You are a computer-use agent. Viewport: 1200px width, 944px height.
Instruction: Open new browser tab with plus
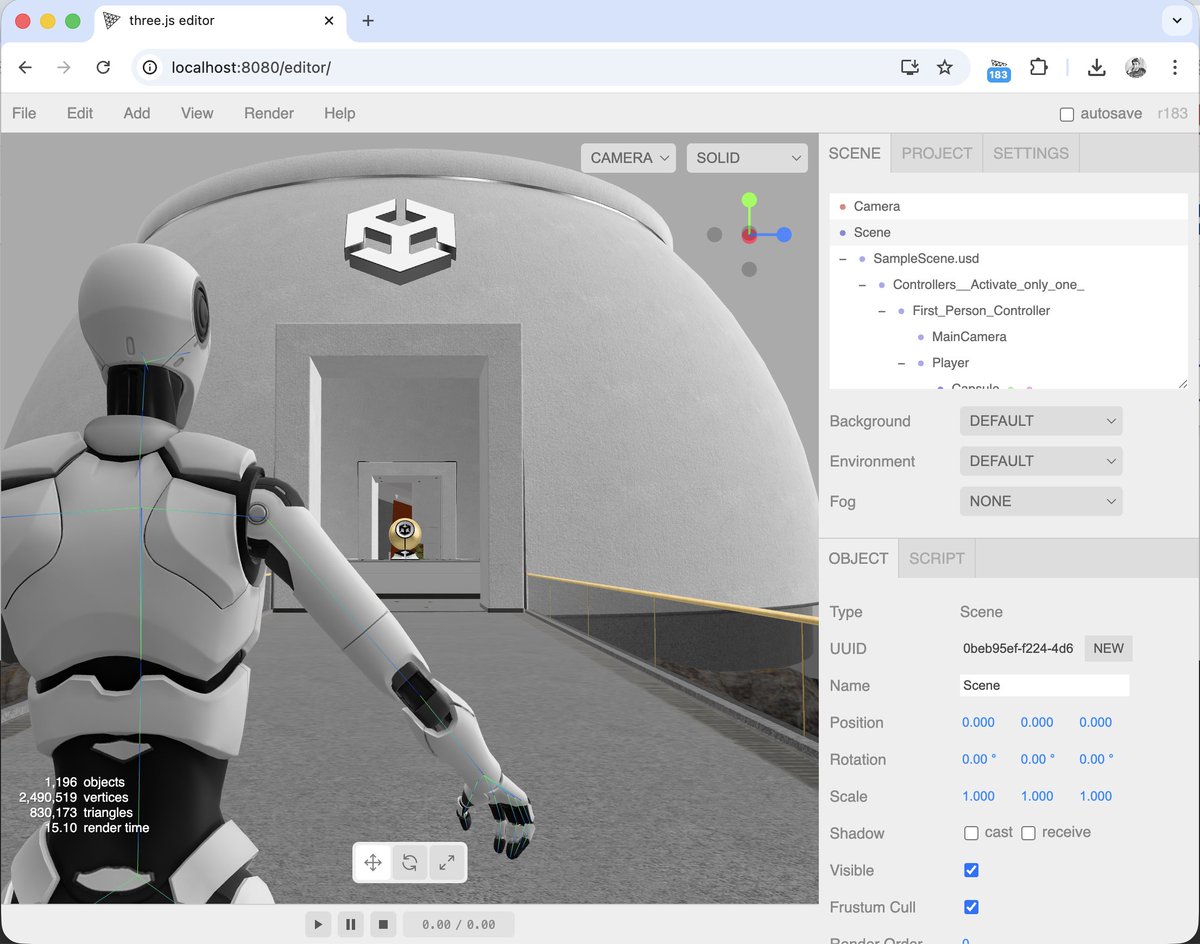pos(368,20)
